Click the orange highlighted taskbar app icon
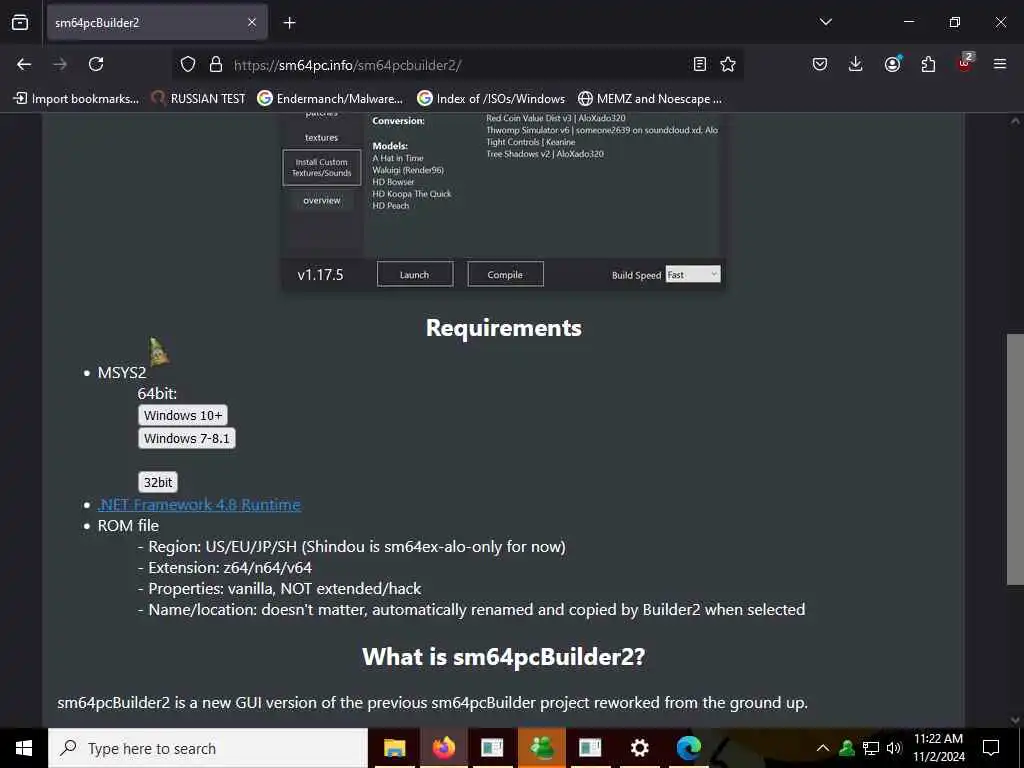1024x768 pixels. (x=541, y=748)
